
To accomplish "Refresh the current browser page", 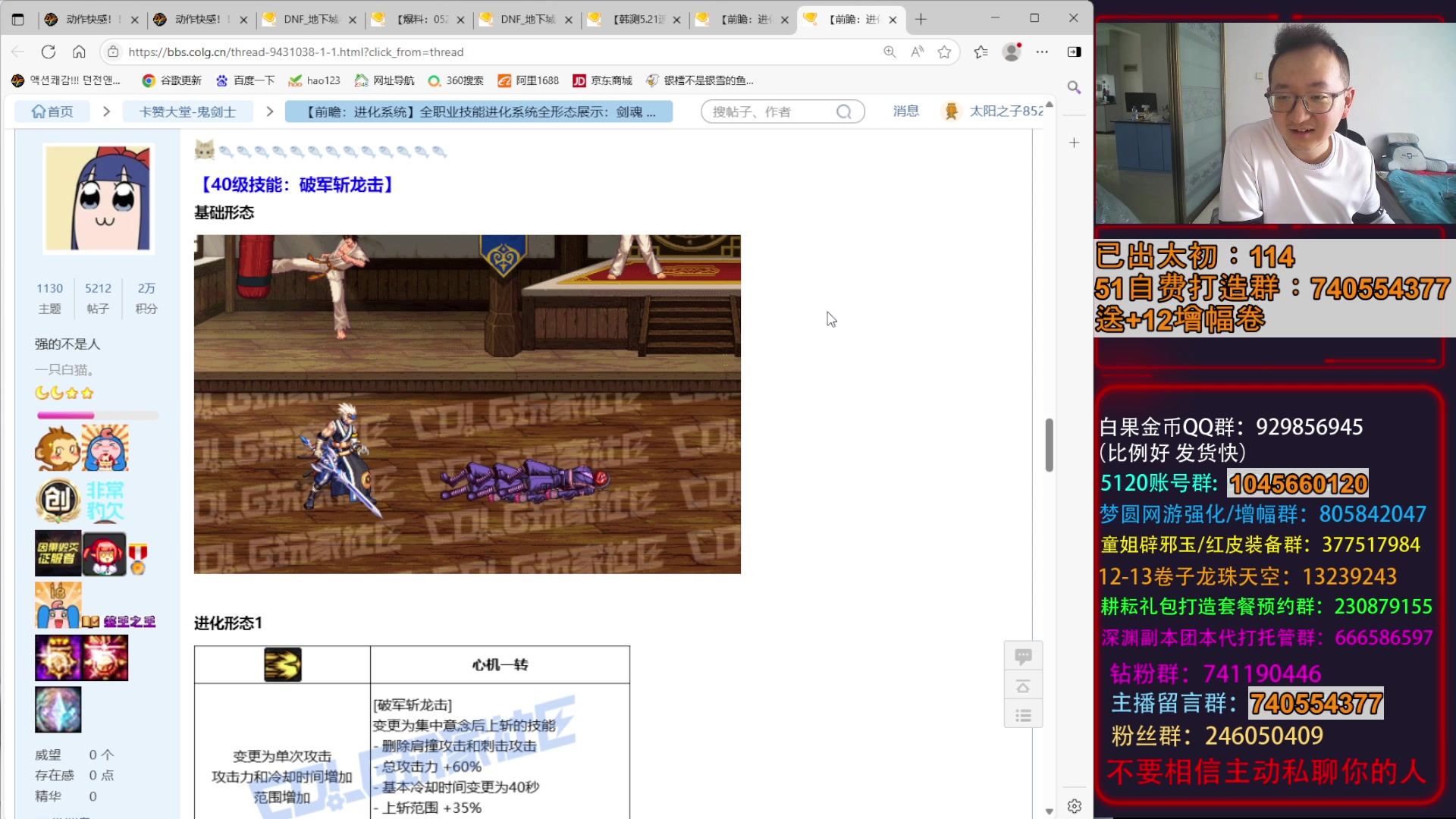I will click(x=49, y=52).
